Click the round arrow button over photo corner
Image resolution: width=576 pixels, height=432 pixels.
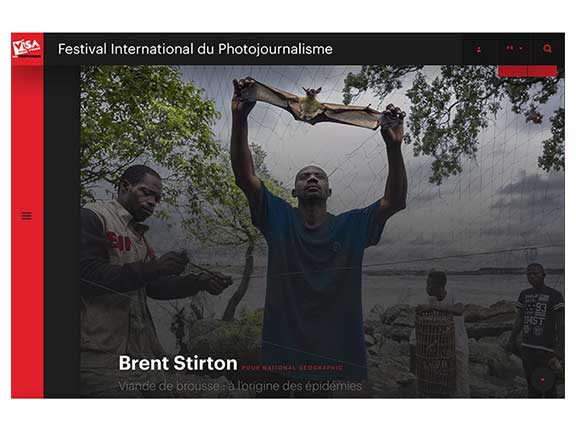pyautogui.click(x=542, y=379)
